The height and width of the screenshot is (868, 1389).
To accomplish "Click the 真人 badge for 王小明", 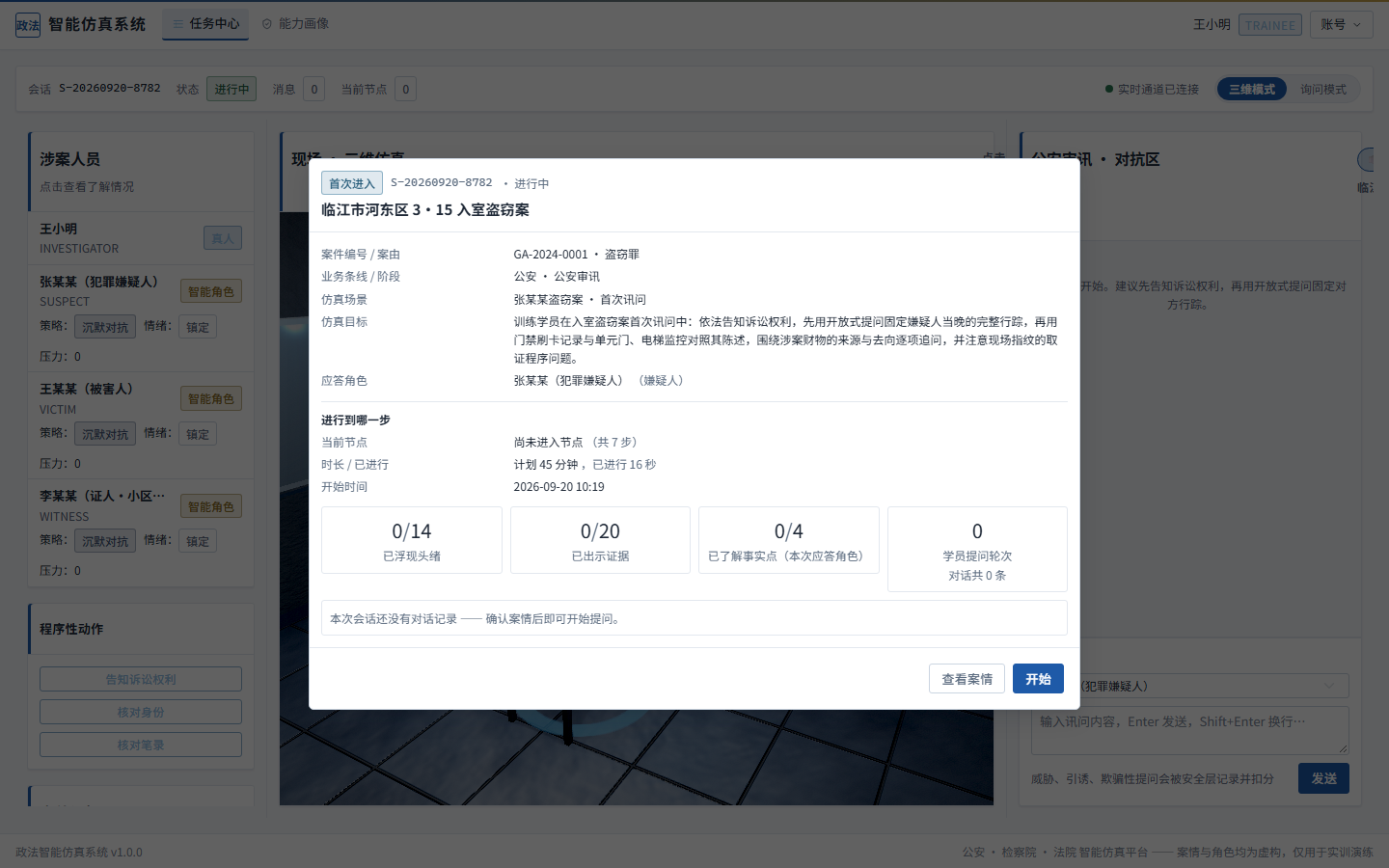I will click(x=223, y=238).
